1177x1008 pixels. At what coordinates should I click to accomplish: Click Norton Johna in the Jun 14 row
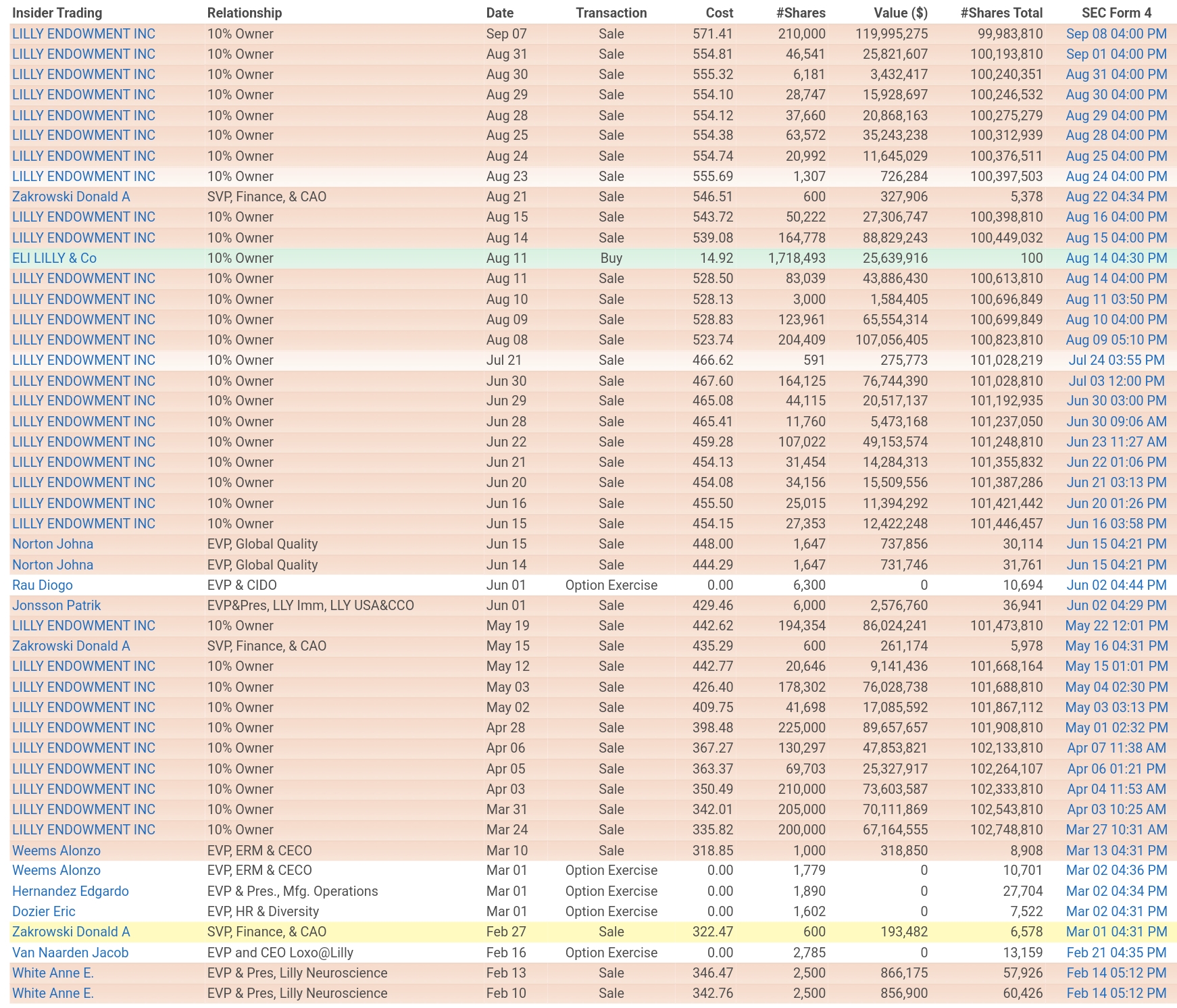pyautogui.click(x=53, y=565)
